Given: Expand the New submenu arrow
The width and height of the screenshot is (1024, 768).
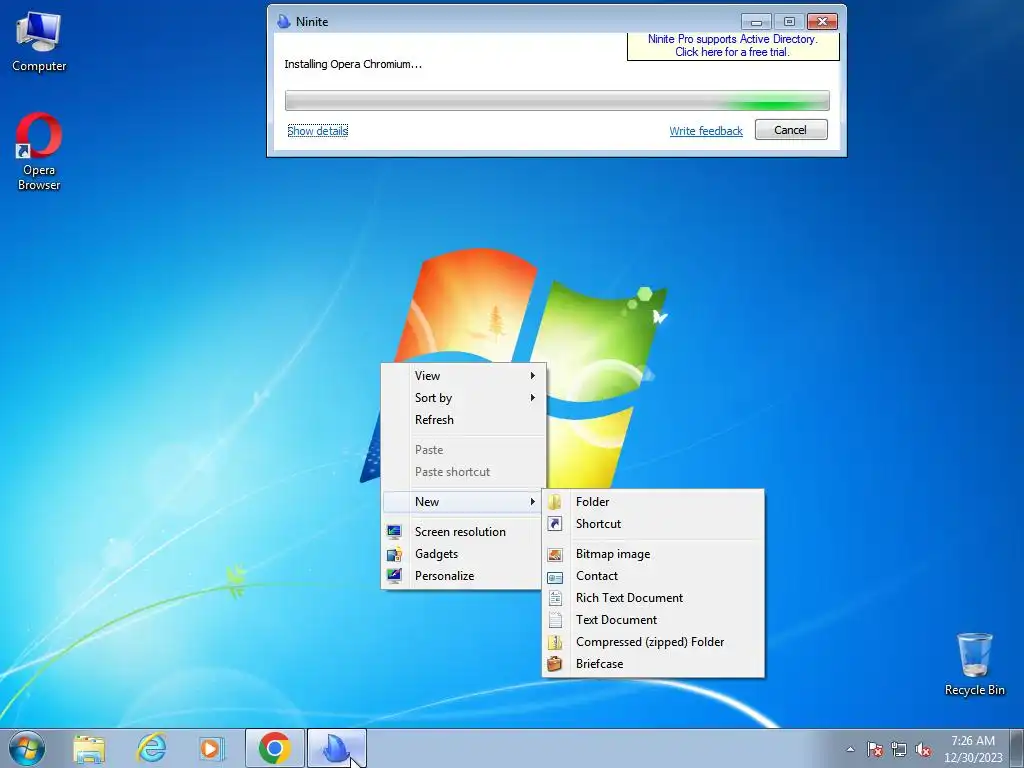Looking at the screenshot, I should 533,502.
